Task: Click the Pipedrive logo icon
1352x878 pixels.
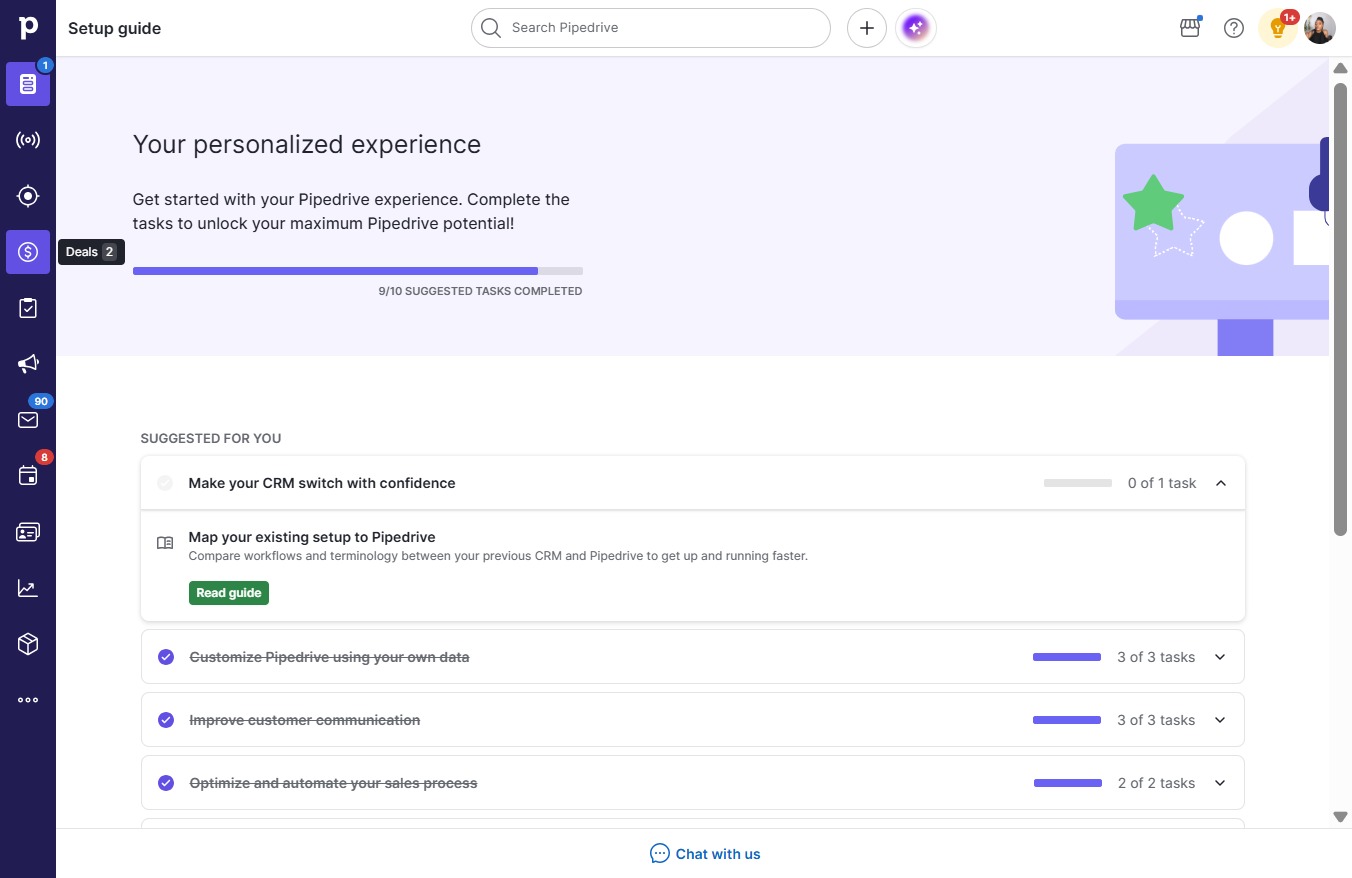Action: point(28,28)
